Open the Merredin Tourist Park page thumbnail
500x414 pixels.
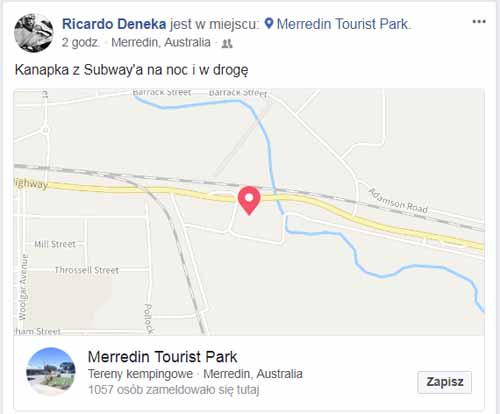point(51,372)
